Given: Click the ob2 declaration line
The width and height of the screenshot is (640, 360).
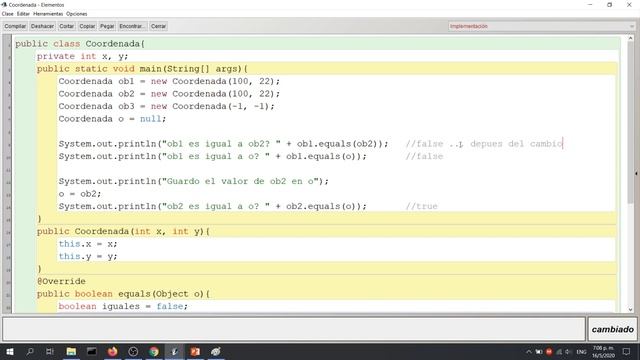Looking at the screenshot, I should [169, 94].
